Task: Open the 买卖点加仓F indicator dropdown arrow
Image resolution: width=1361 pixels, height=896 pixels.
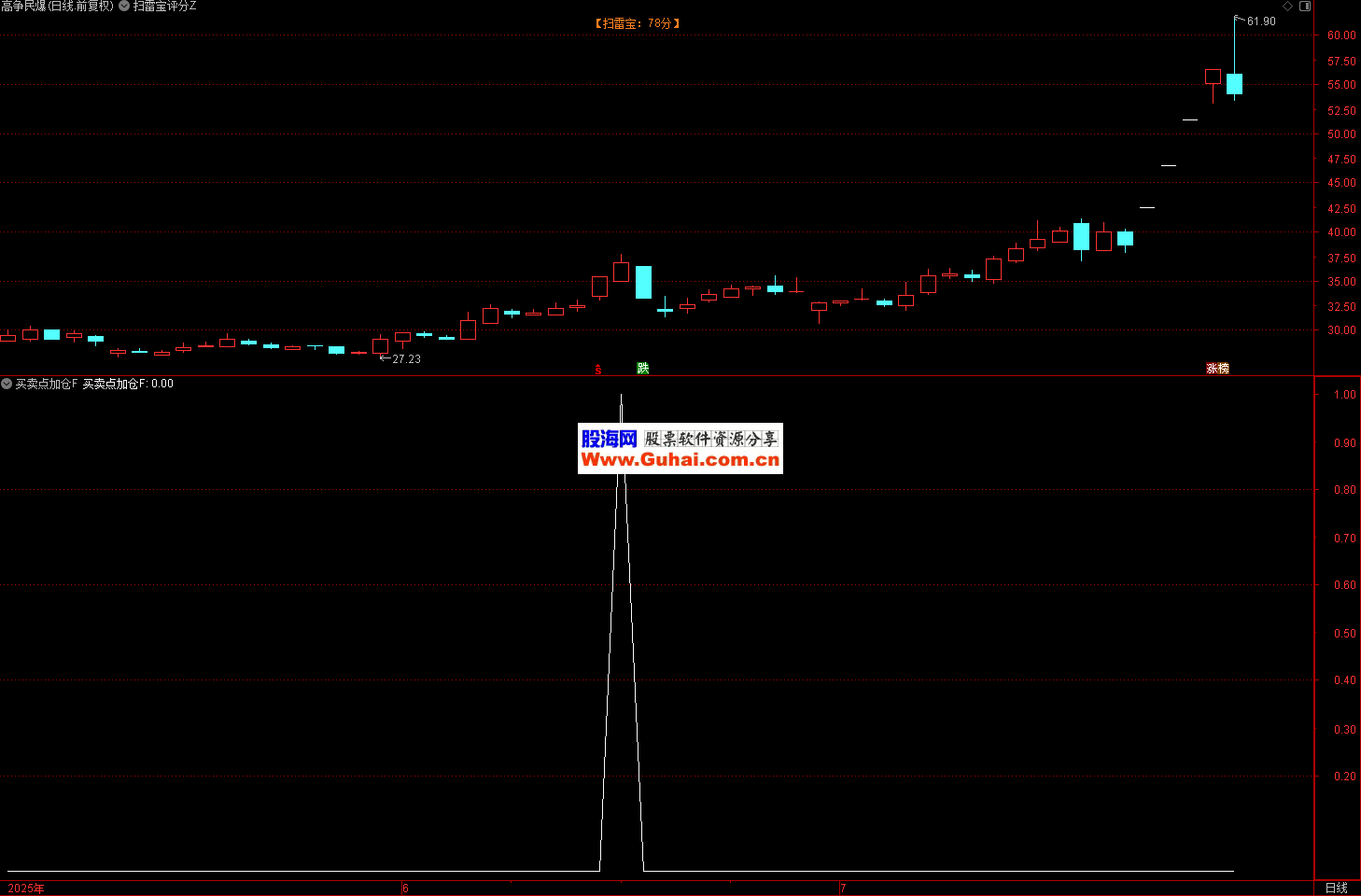Action: point(7,384)
